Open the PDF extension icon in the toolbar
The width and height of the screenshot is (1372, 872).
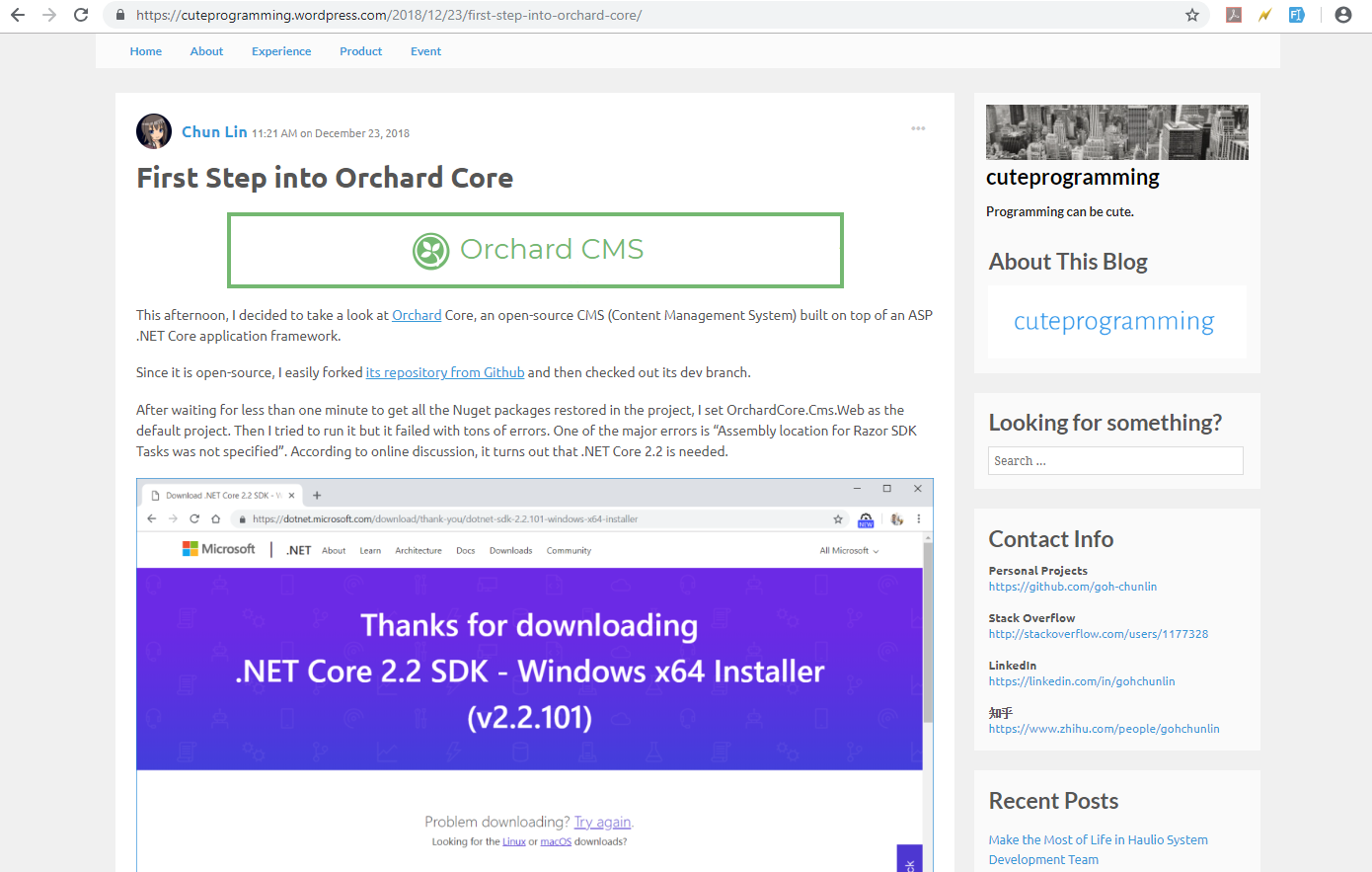coord(1234,15)
